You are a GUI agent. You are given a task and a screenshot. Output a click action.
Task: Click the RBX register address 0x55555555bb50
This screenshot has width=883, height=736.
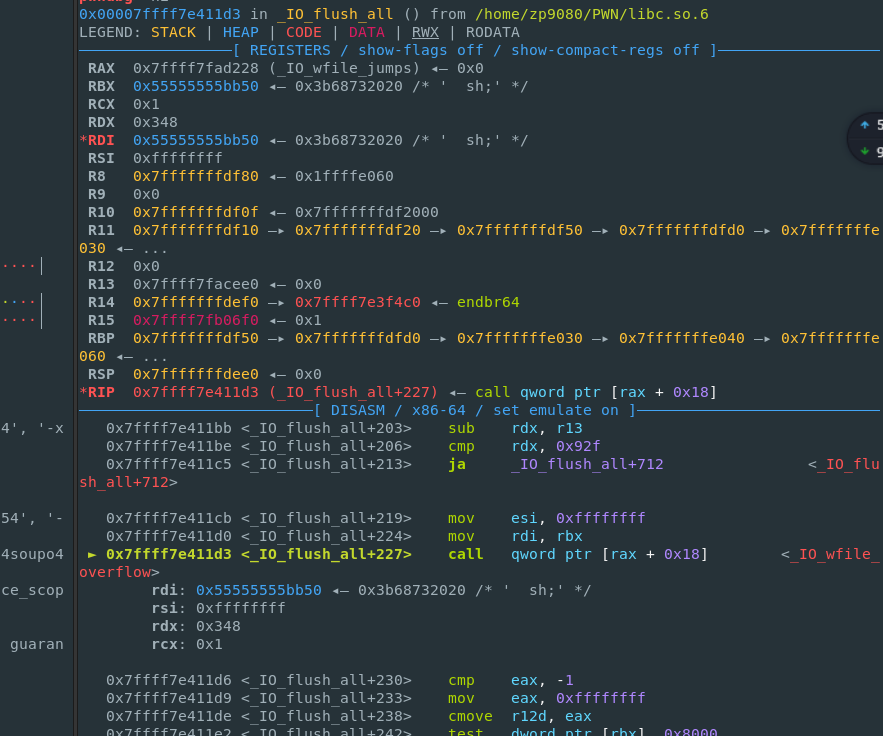click(196, 86)
